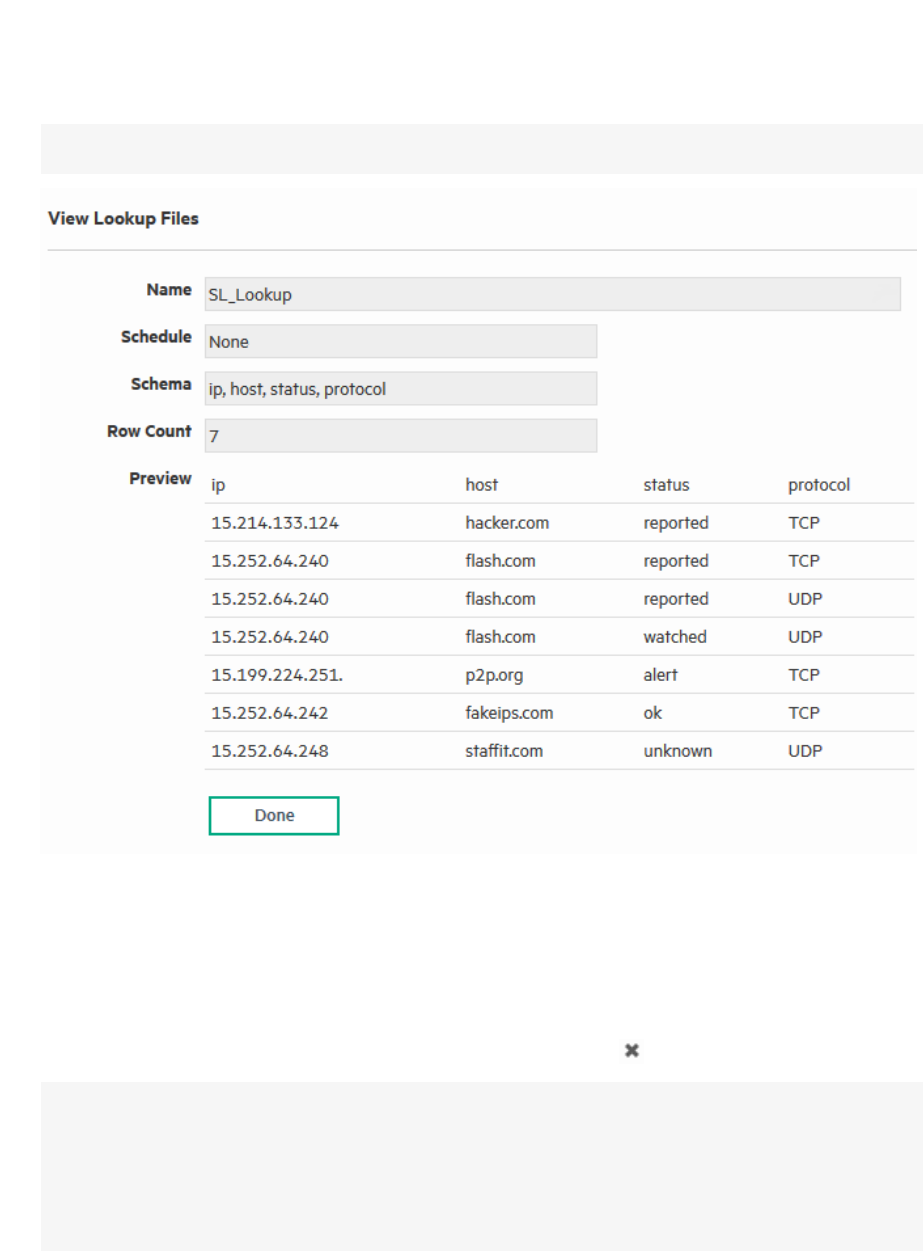Click the ip column header
This screenshot has height=1251, width=923.
(x=219, y=485)
